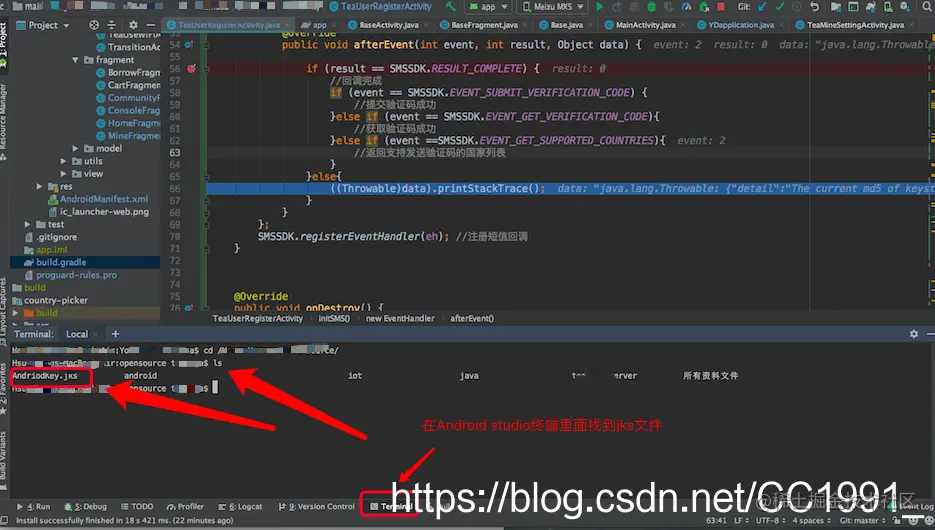Select the Local terminal tab
The height and width of the screenshot is (530, 935).
pyautogui.click(x=77, y=334)
